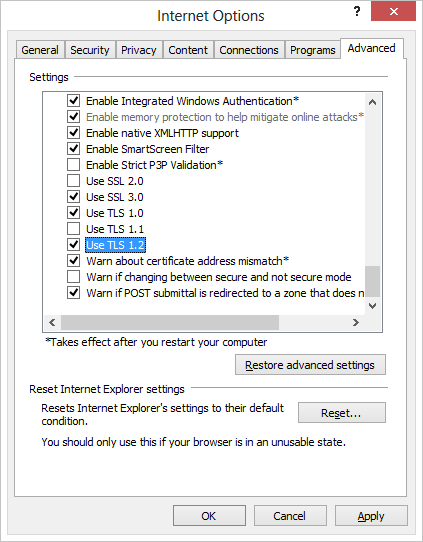Enable Strict P3P Validation checkbox

pos(73,165)
